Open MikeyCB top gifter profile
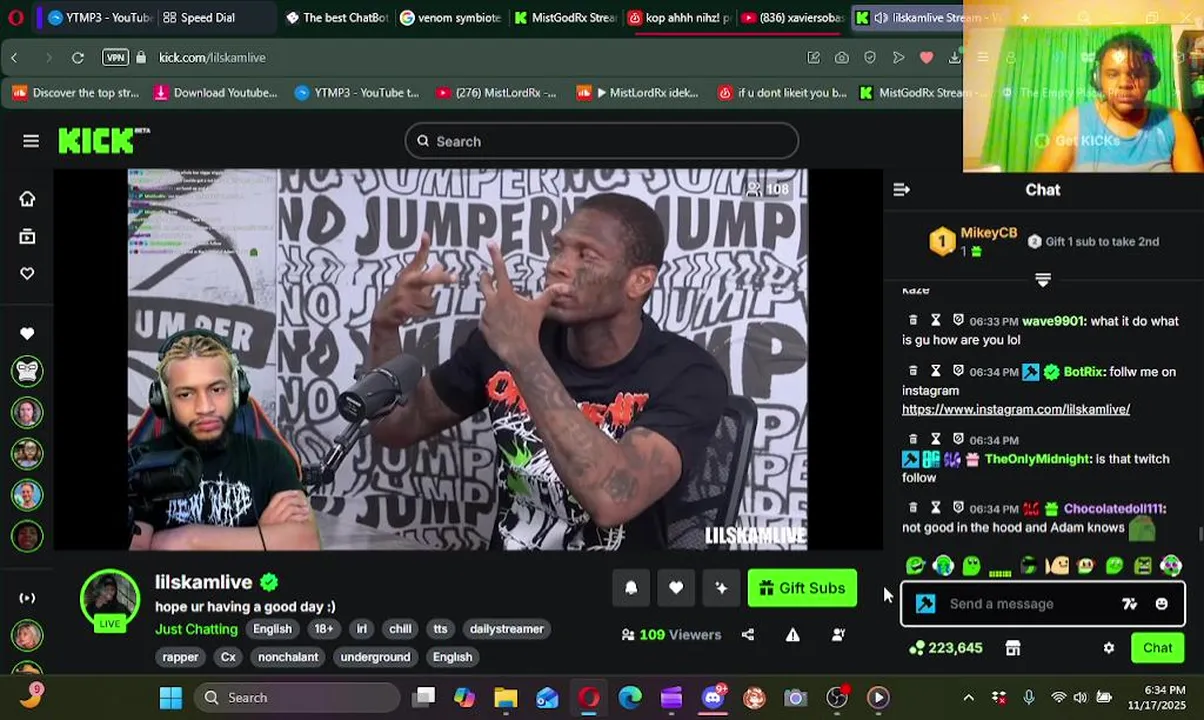Screen dimensions: 1204x720 tap(988, 233)
